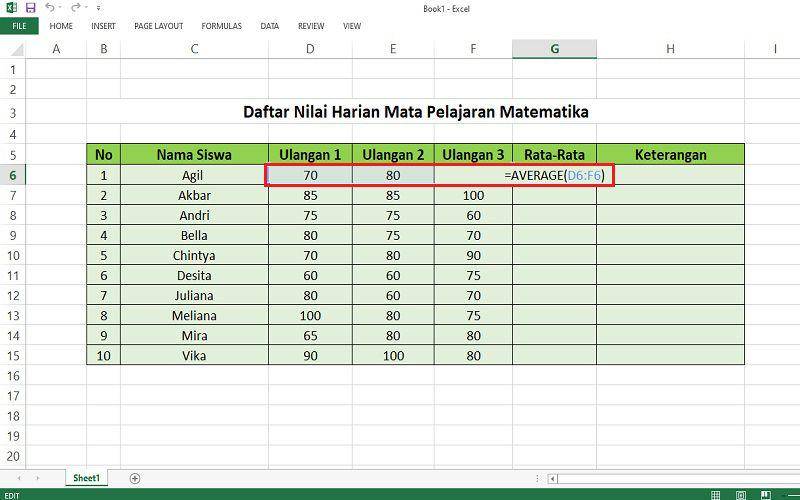Click the 'Juliana' name cell
Image resolution: width=800 pixels, height=500 pixels.
click(x=194, y=295)
